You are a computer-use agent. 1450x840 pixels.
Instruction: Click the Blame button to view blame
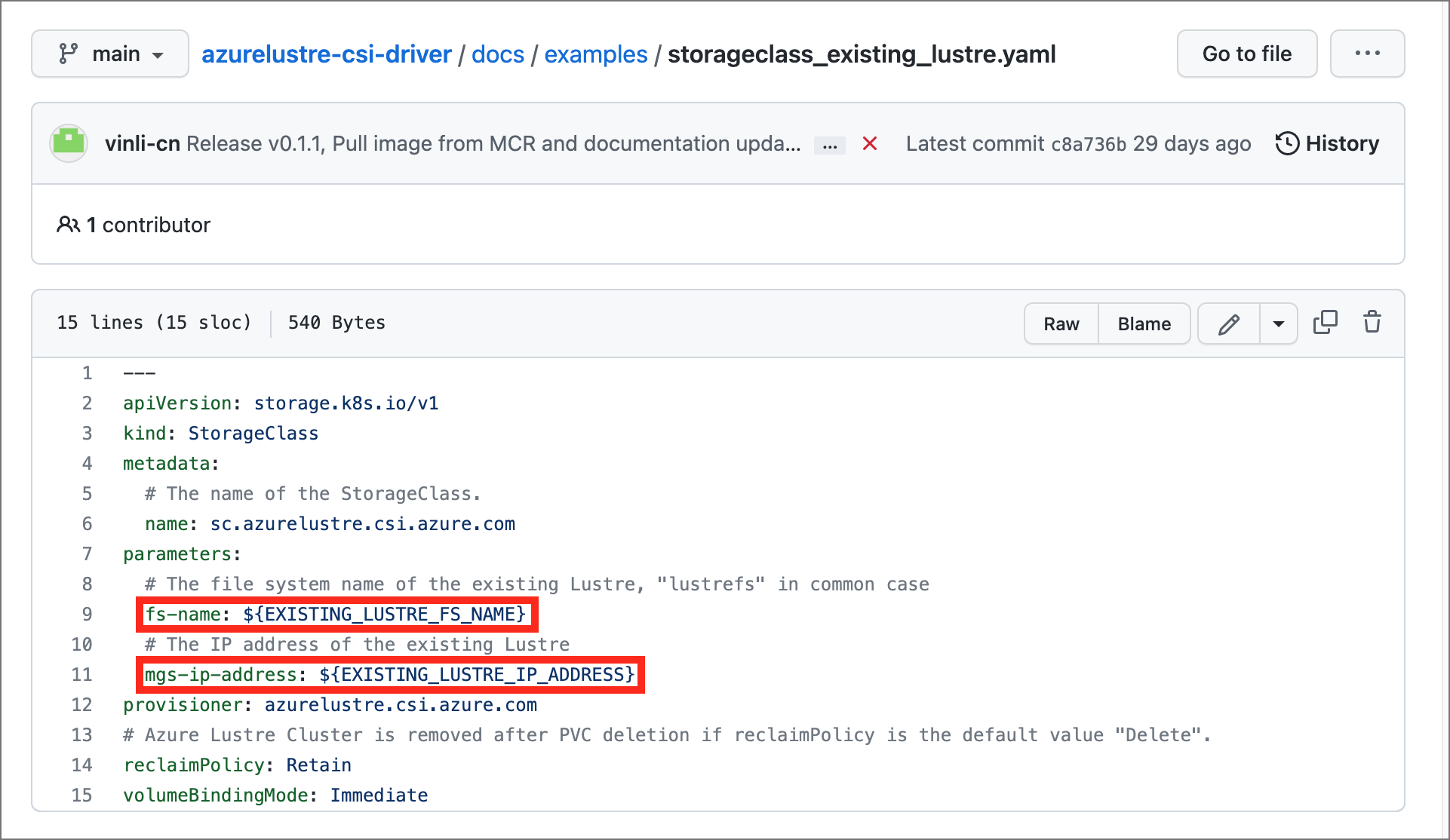tap(1144, 322)
